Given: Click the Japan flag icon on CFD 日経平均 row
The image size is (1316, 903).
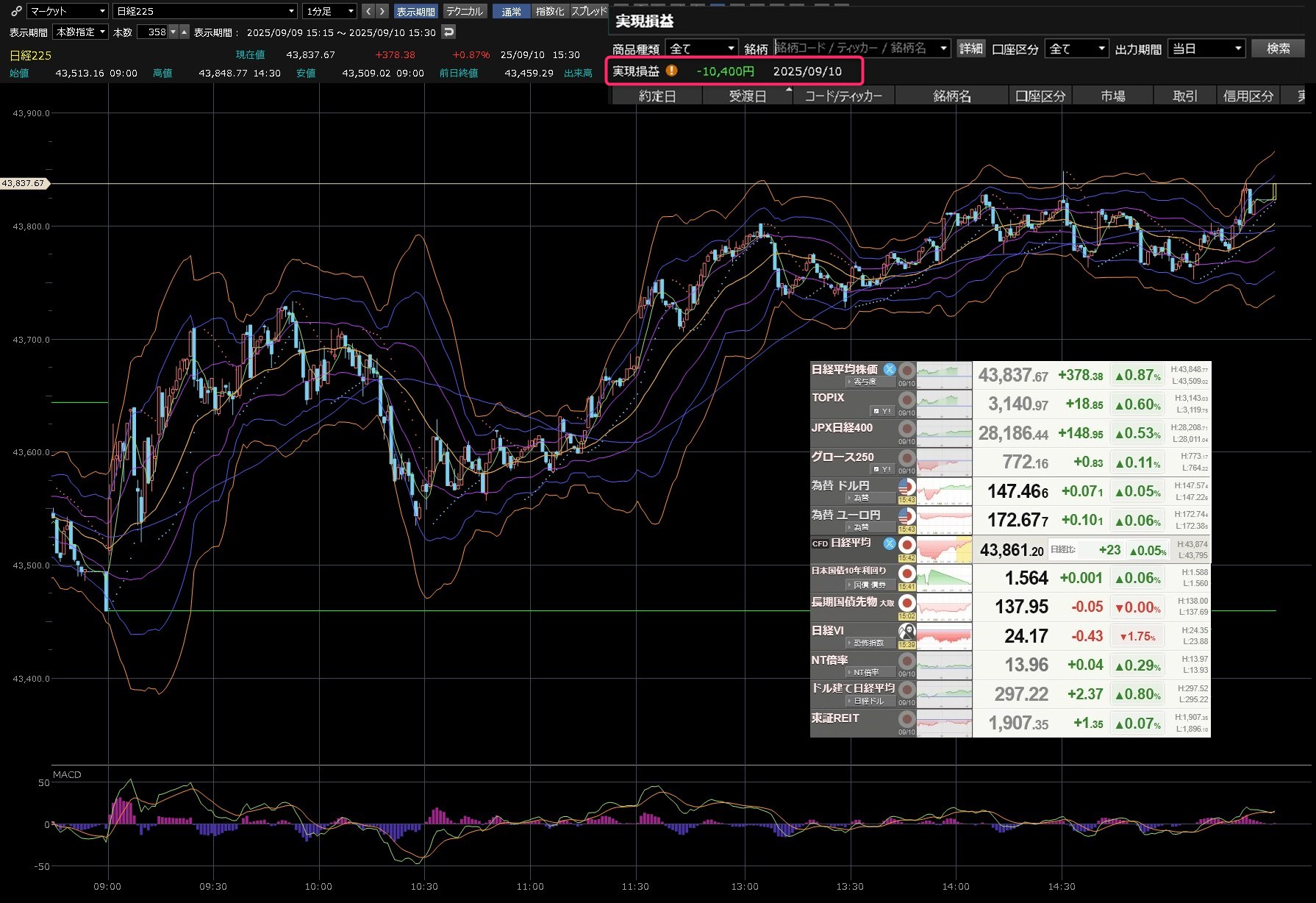Looking at the screenshot, I should (x=906, y=545).
